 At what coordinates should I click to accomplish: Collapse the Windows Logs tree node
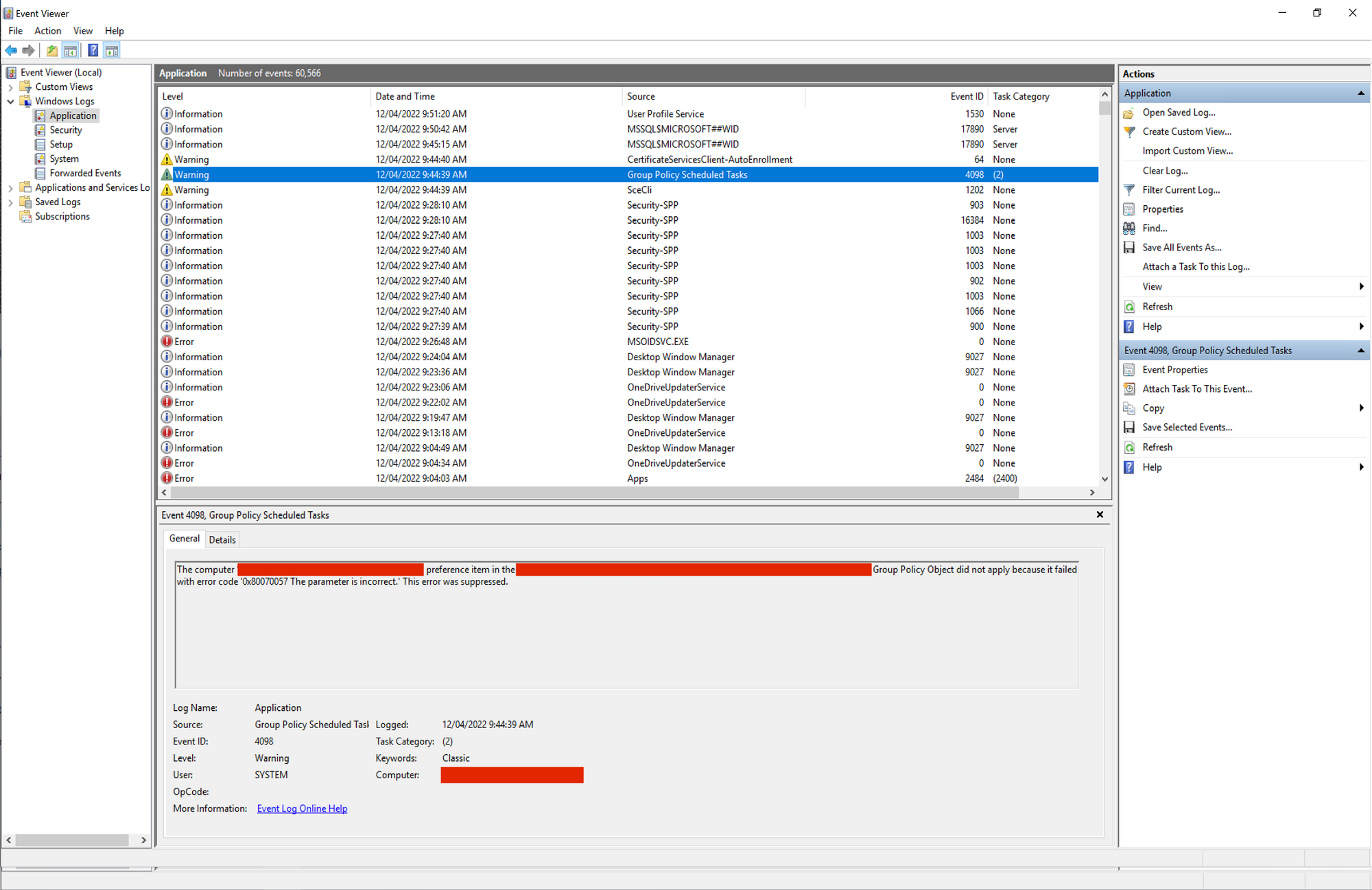click(10, 102)
